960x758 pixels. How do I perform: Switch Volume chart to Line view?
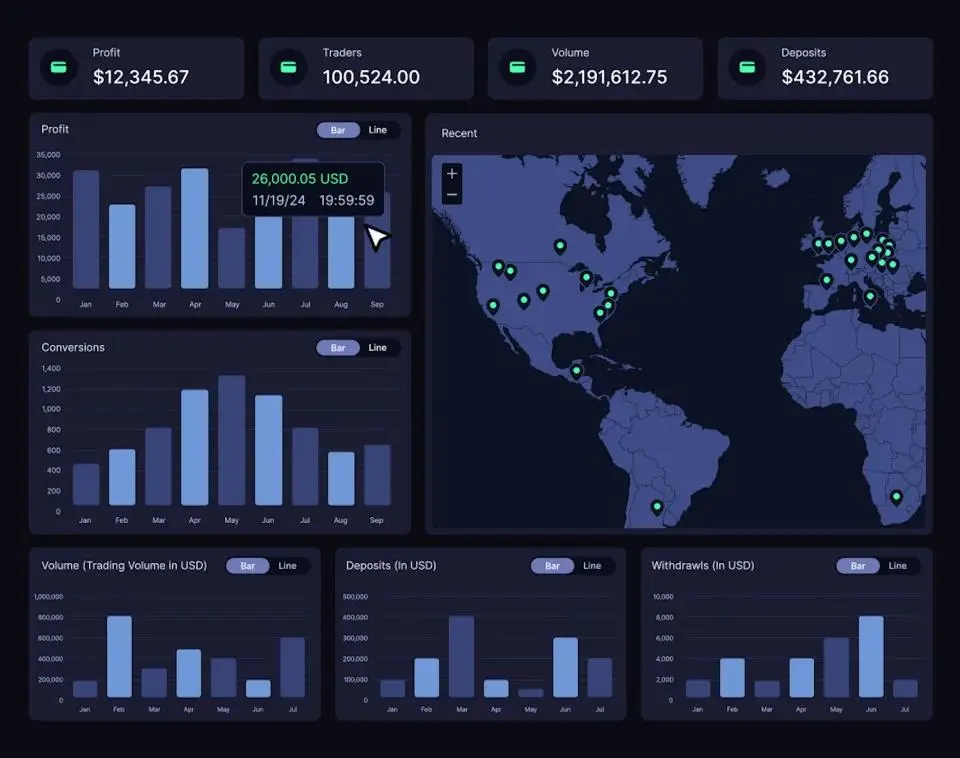[x=287, y=566]
